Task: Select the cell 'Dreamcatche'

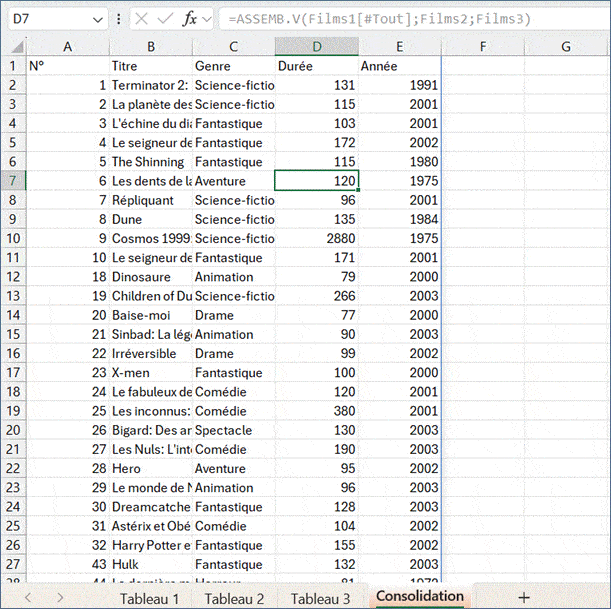Action: point(151,507)
